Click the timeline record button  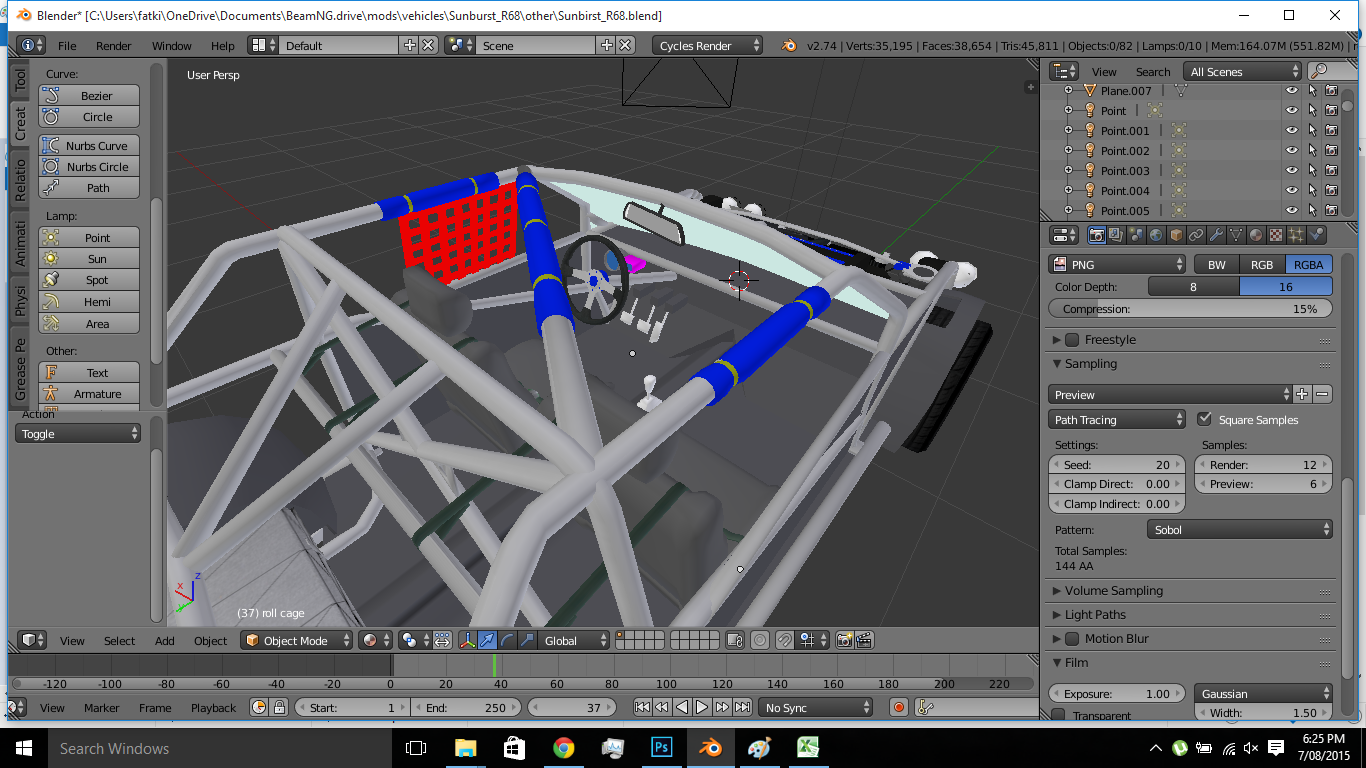(898, 708)
